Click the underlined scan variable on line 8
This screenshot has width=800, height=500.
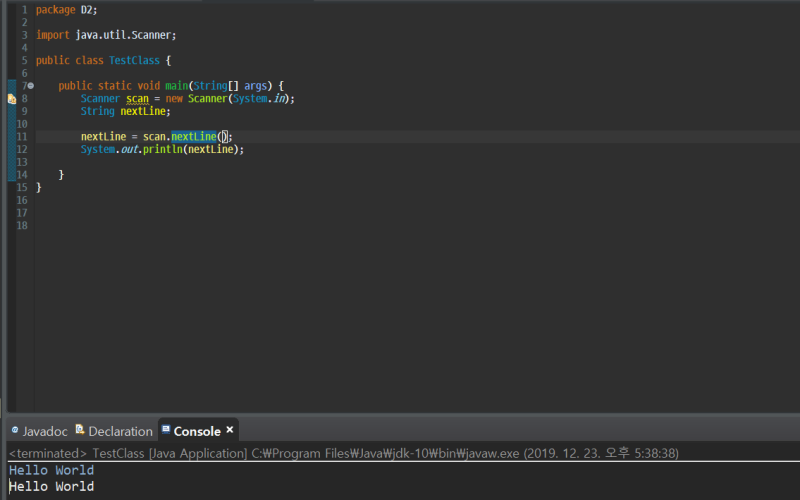point(137,99)
